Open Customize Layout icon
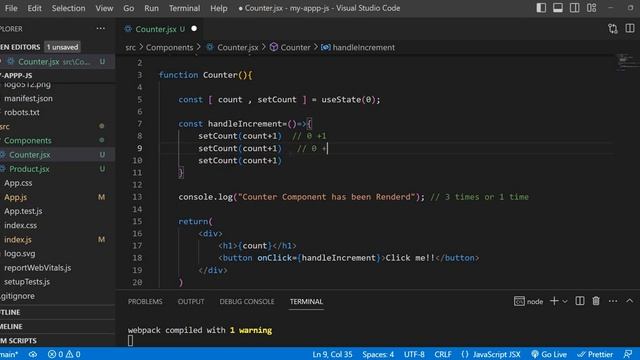Viewport: 640px width, 360px height. [591, 8]
